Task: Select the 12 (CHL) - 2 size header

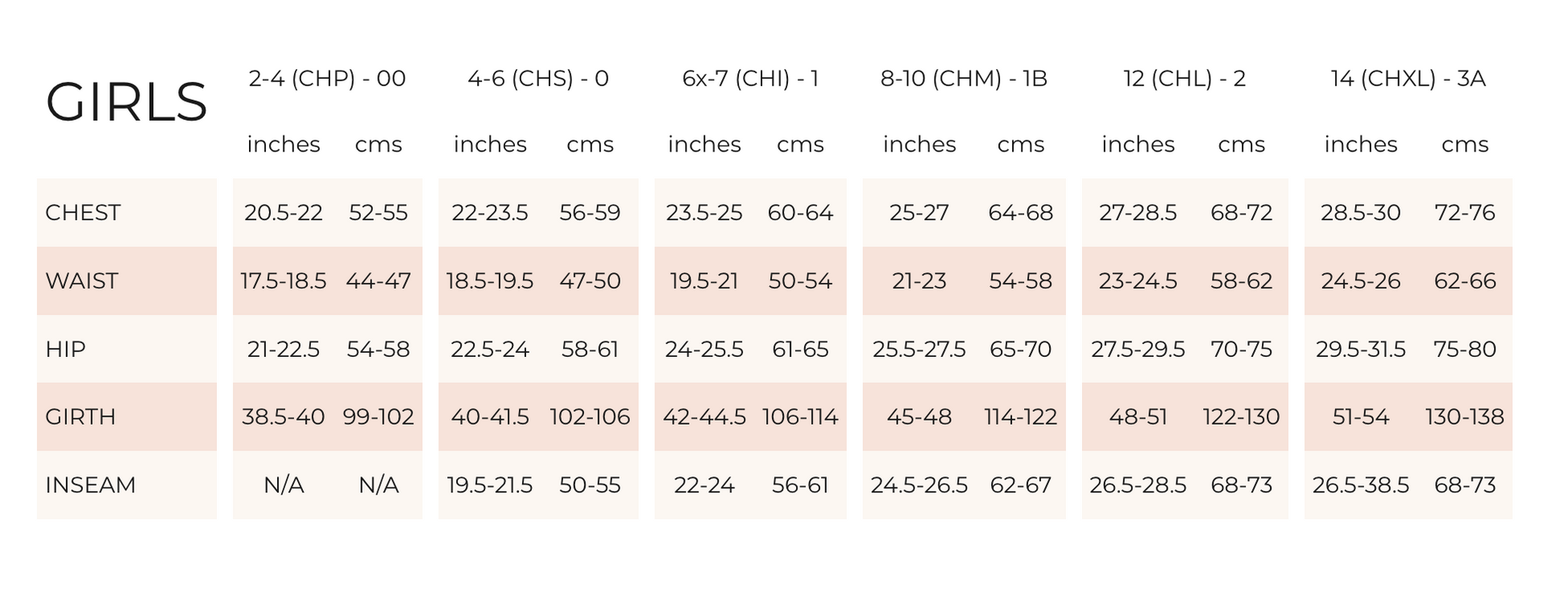Action: [x=1184, y=78]
